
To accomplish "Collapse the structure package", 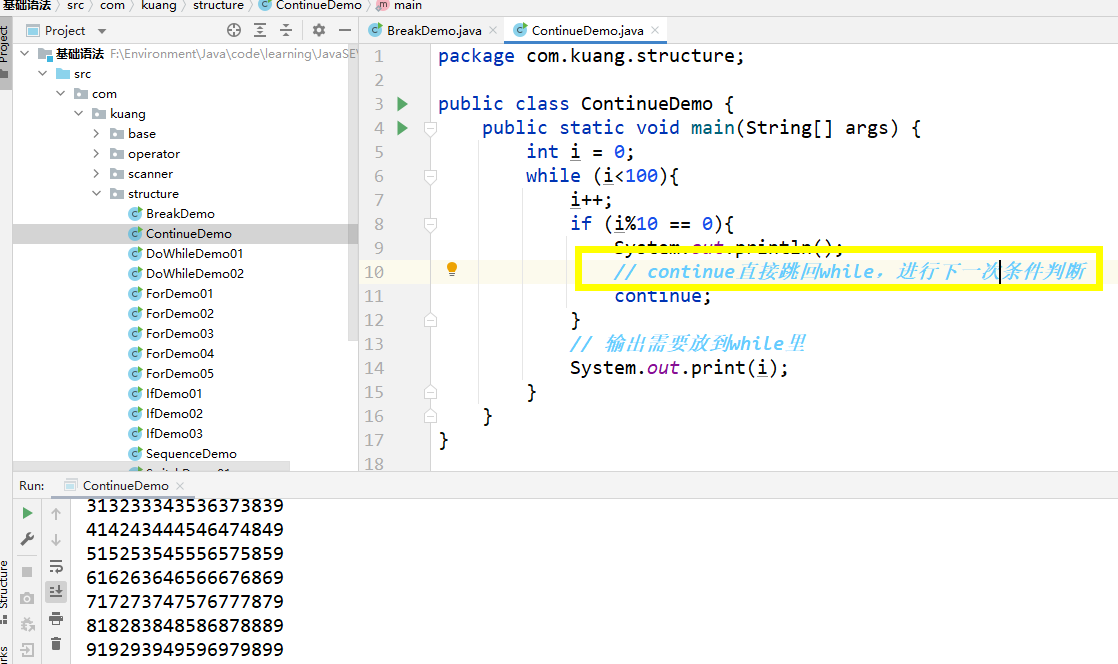I will (x=96, y=193).
